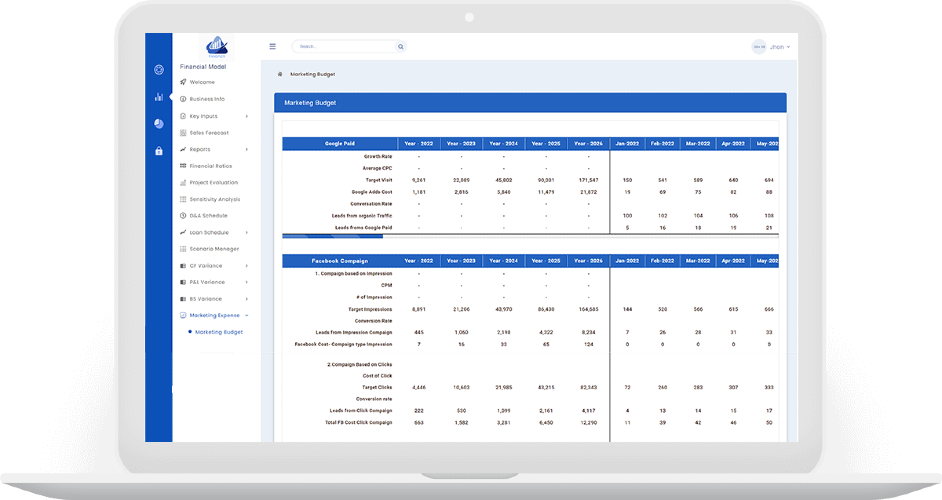Click the lock icon in blue sidebar

(159, 151)
